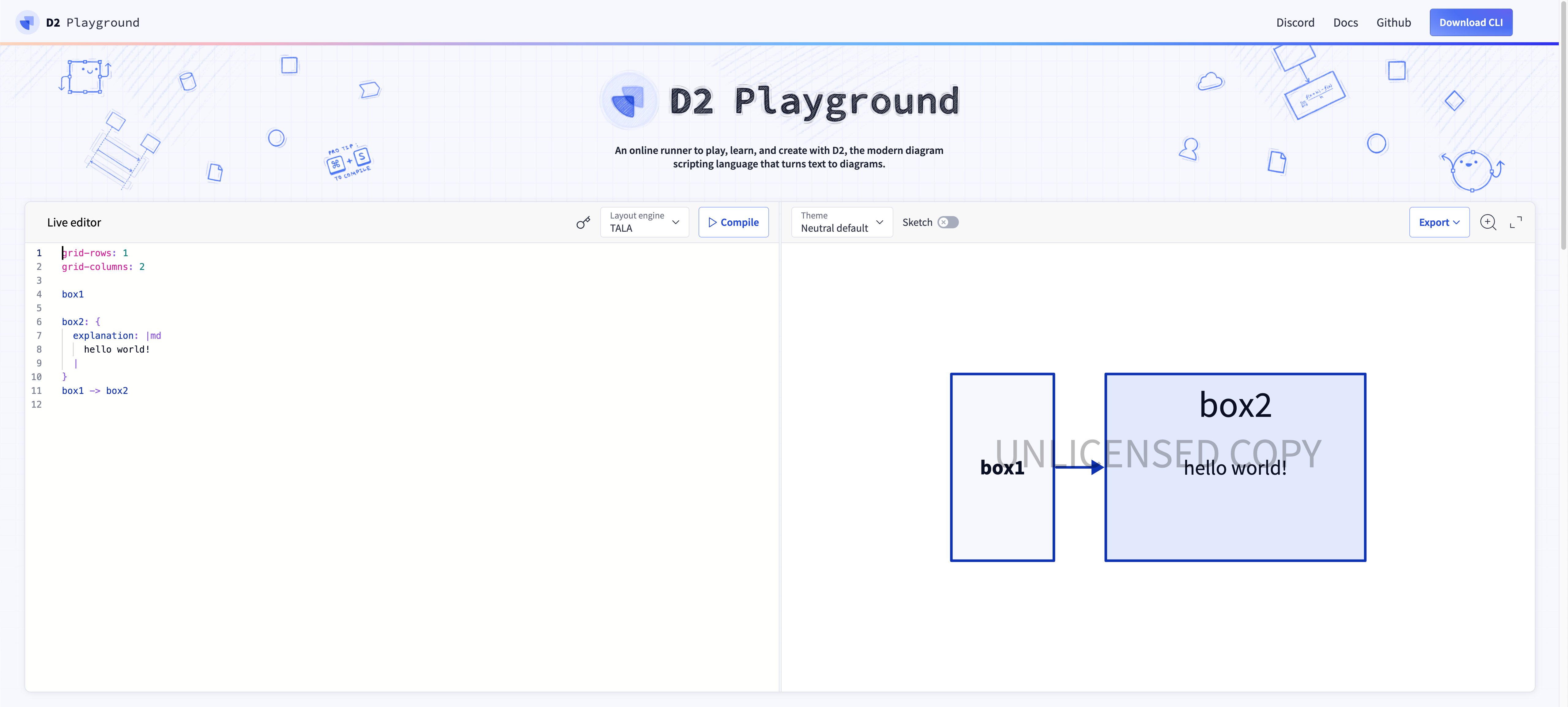1568x707 pixels.
Task: Click code line 'grid-rows: 1'
Action: tap(95, 253)
